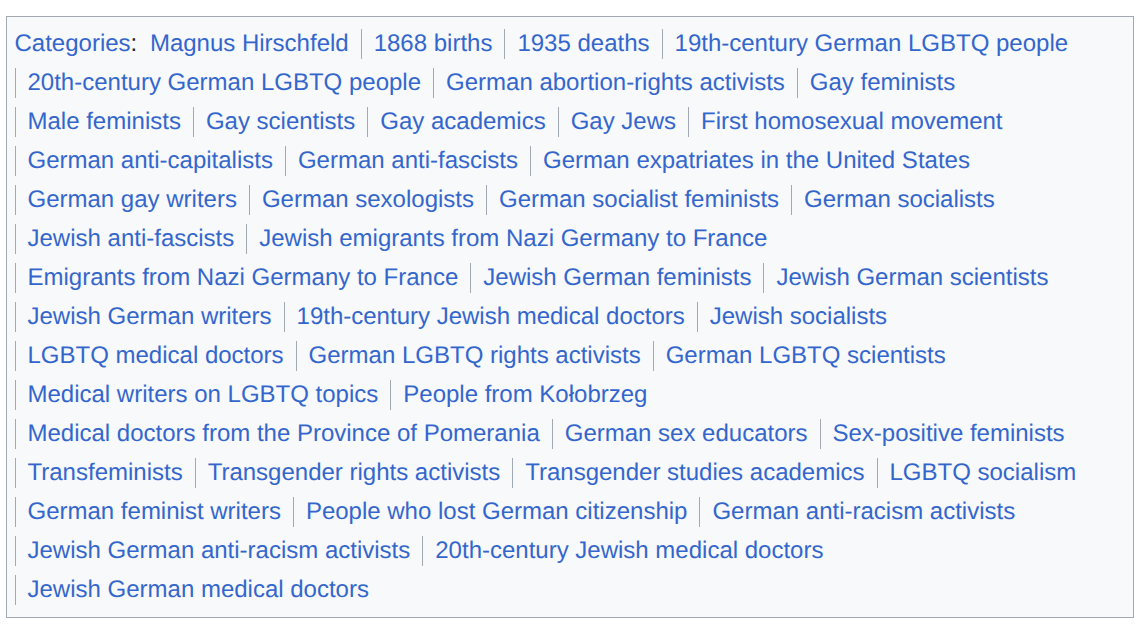Open German expatriates in the United States
Viewport: 1140px width, 624px height.
(756, 160)
